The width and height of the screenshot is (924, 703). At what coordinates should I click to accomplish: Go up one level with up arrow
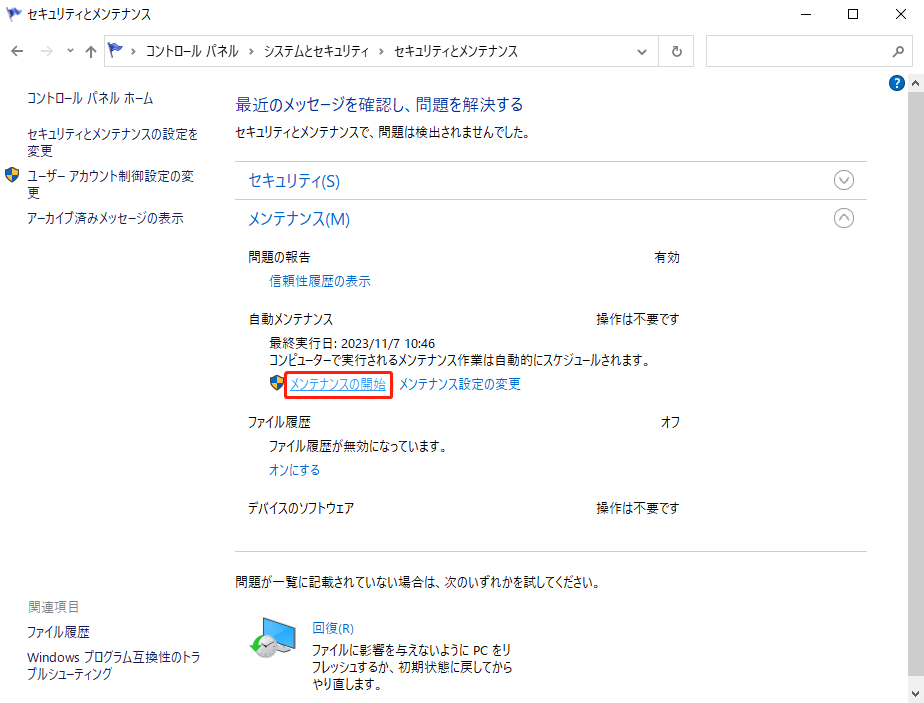(x=90, y=51)
